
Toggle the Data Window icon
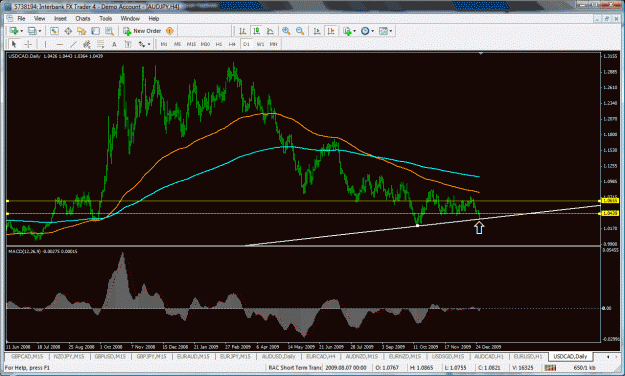click(x=68, y=31)
